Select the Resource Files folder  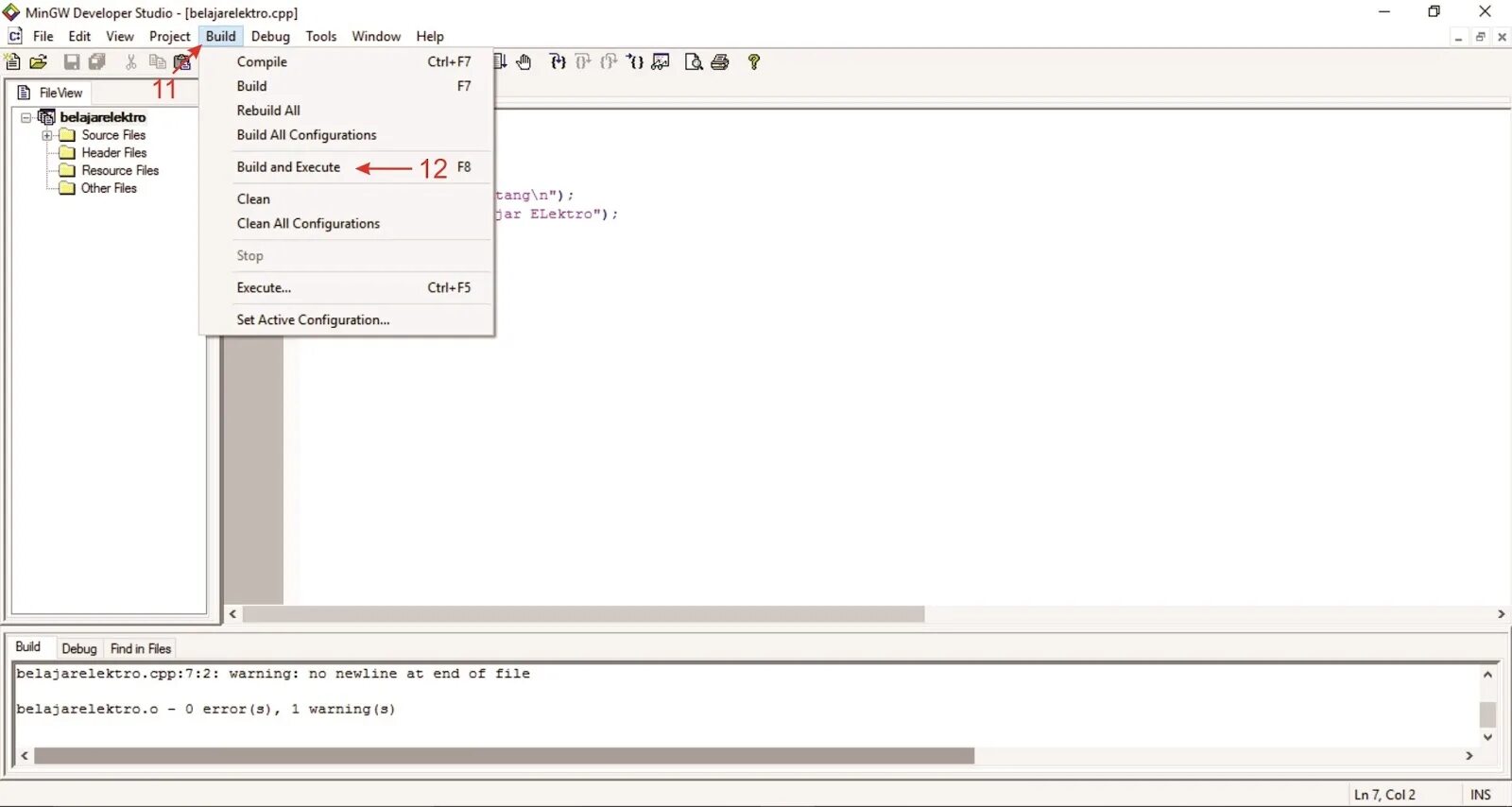click(x=120, y=170)
